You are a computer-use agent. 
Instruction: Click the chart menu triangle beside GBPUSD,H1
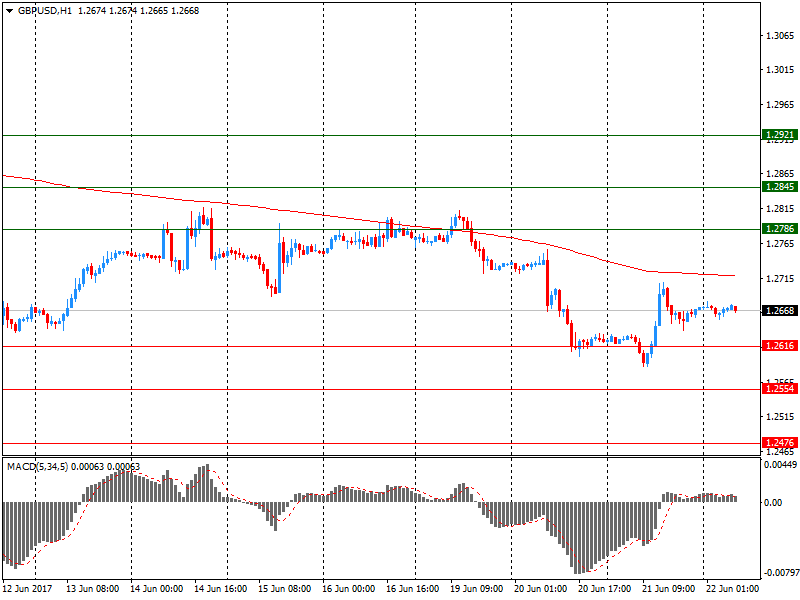pyautogui.click(x=9, y=11)
